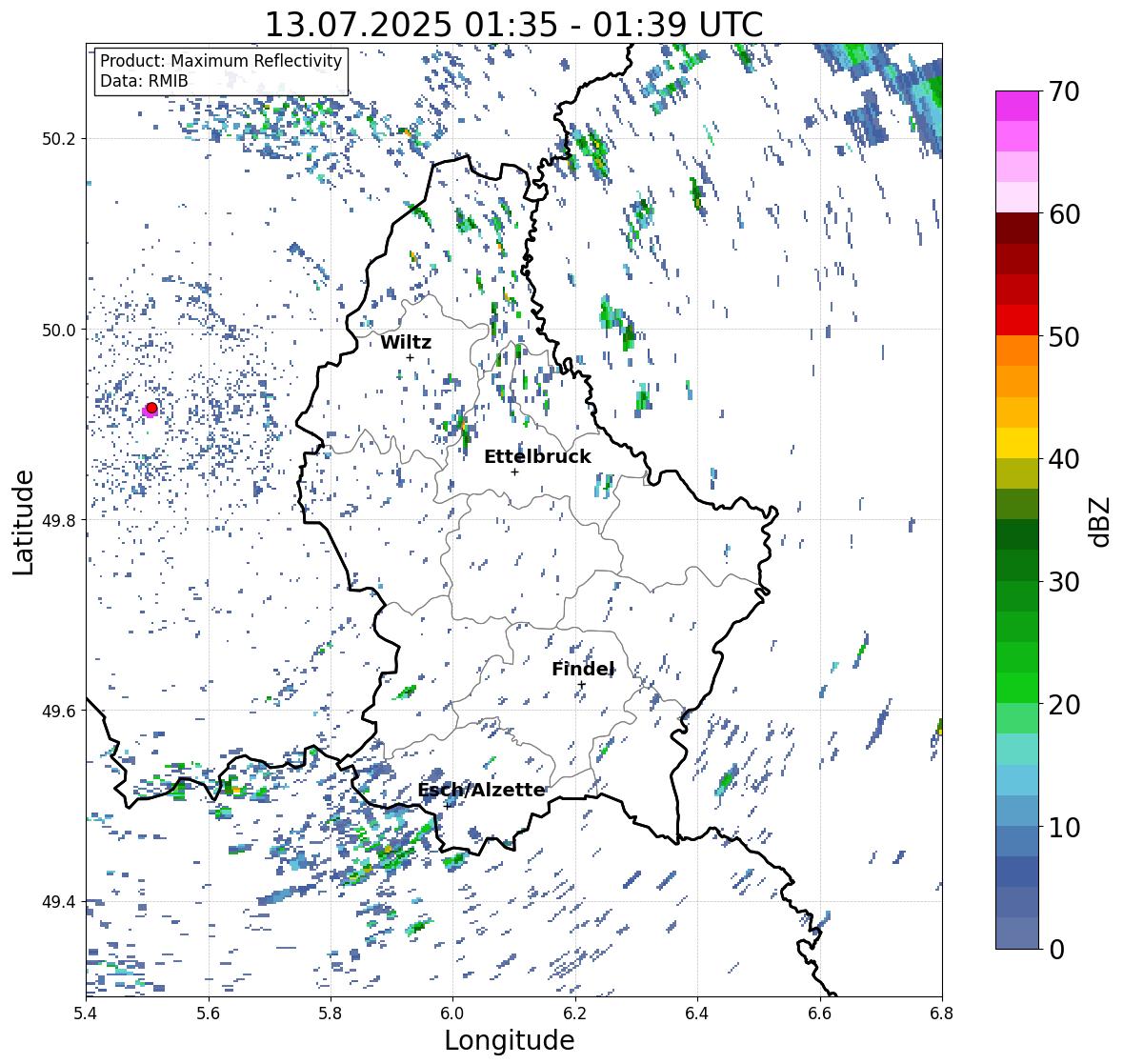1123x1064 pixels.
Task: Click latitude tick label 49.4
Action: [58, 901]
